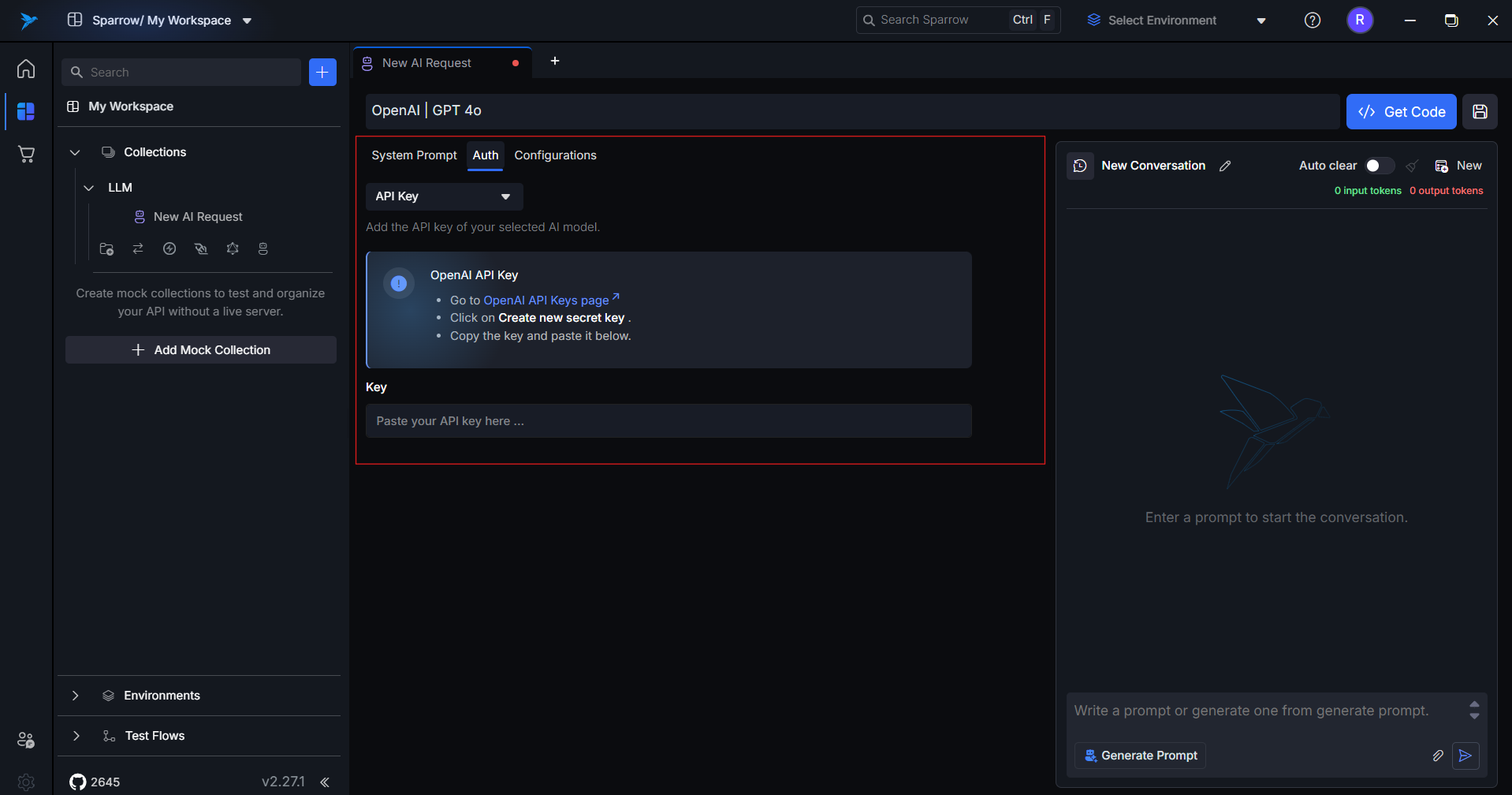Image resolution: width=1512 pixels, height=795 pixels.
Task: Click the Search Sparrow box
Action: click(x=958, y=21)
